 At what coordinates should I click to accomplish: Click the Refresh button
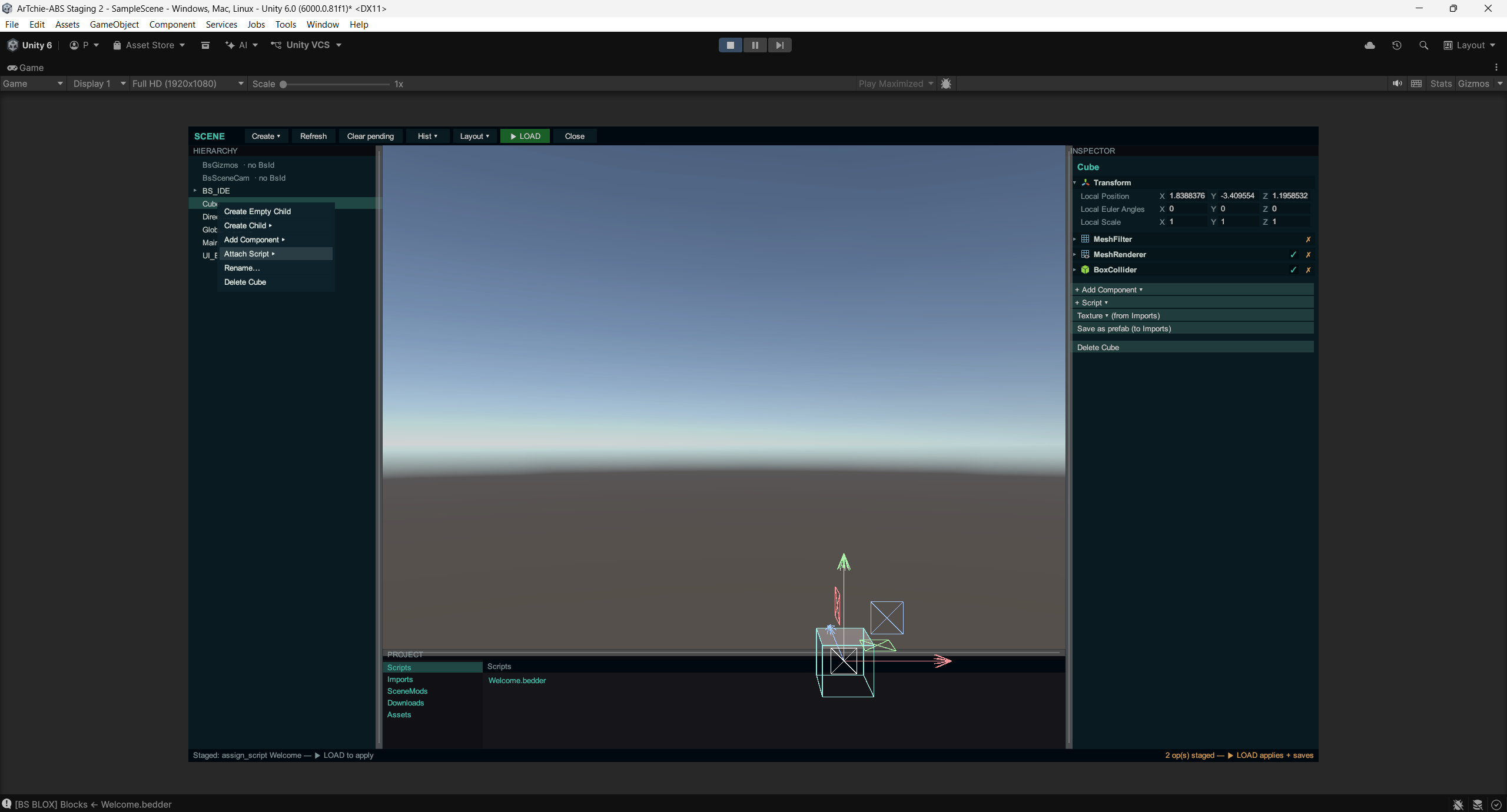click(313, 136)
